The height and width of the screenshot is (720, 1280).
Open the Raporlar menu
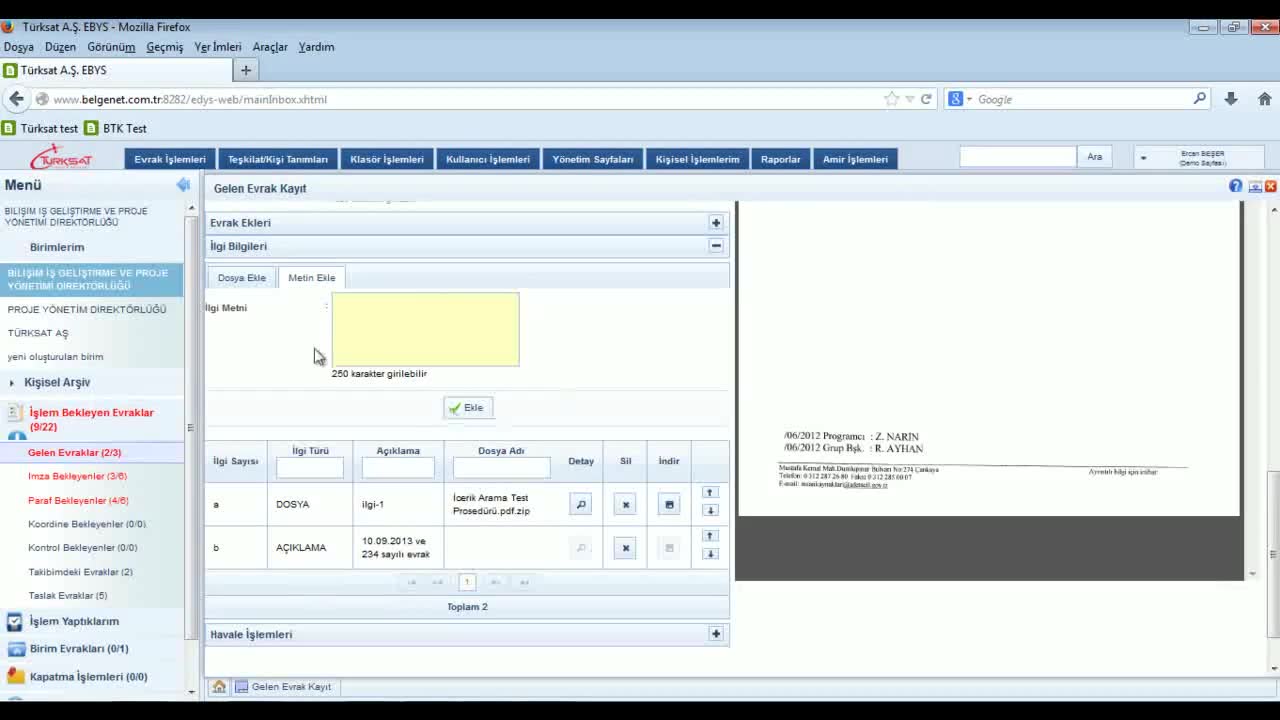point(780,159)
